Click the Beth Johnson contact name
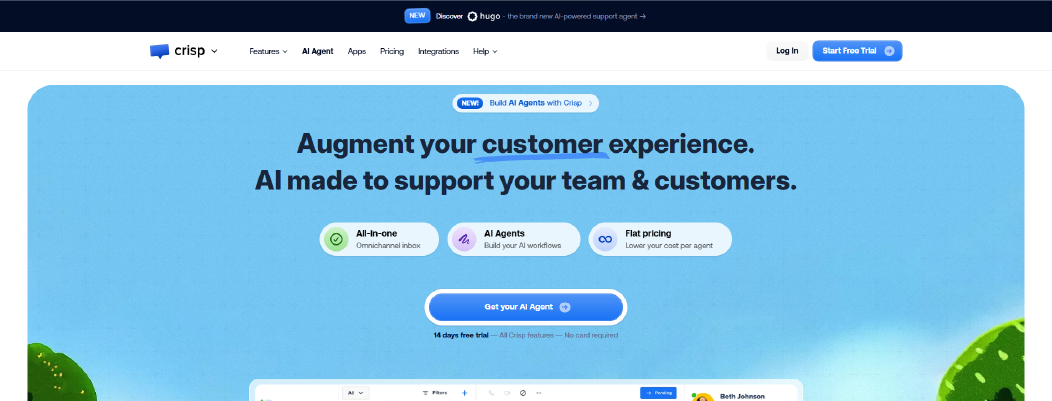1052x401 pixels. pos(742,396)
